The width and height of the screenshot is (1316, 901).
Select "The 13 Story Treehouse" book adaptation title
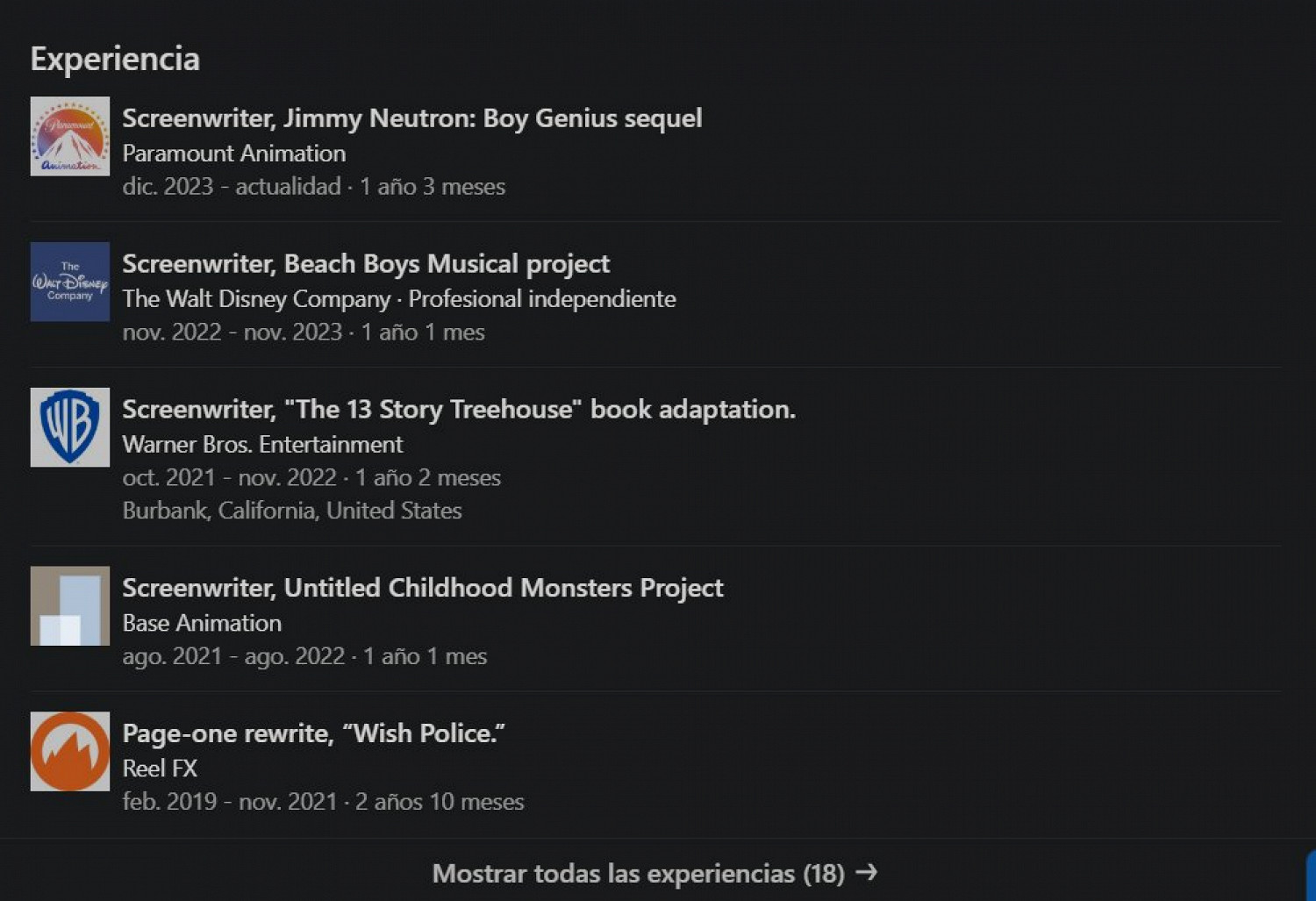pos(458,409)
